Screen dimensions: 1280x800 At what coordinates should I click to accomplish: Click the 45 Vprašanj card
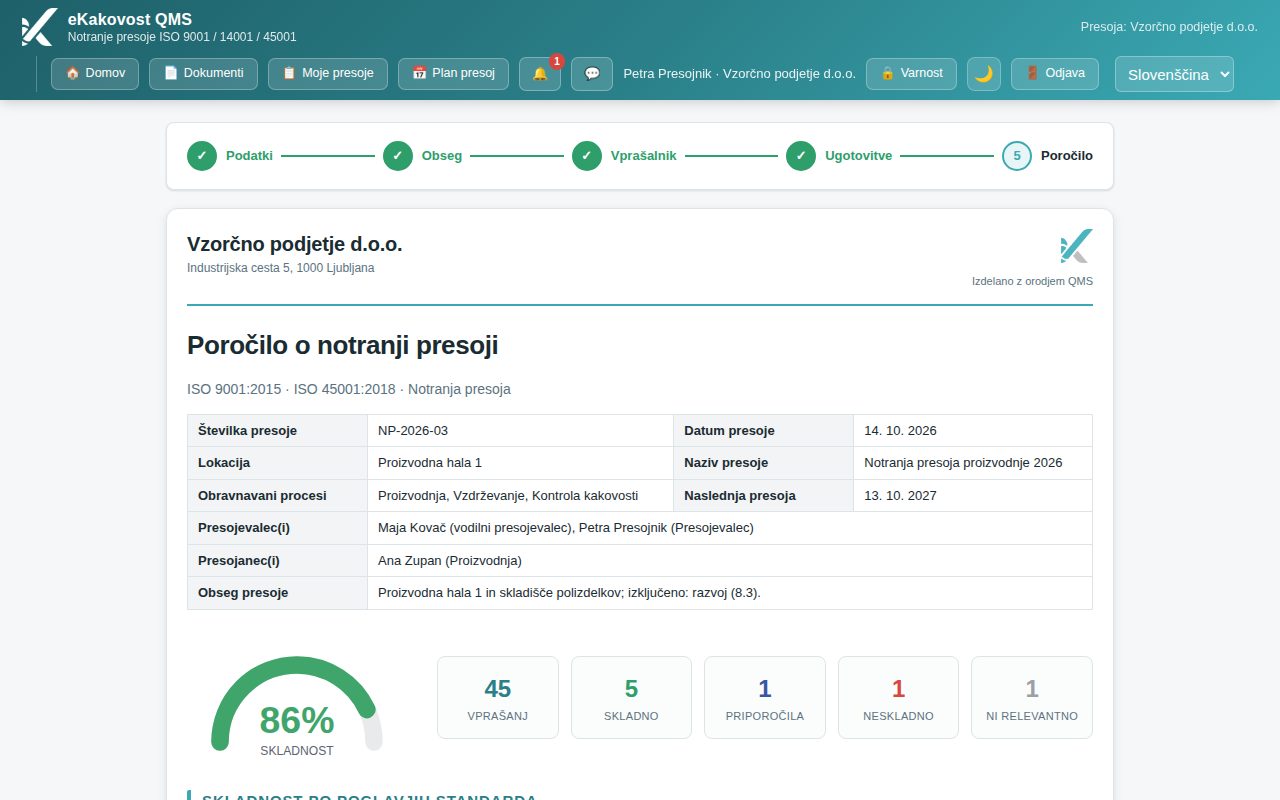498,698
